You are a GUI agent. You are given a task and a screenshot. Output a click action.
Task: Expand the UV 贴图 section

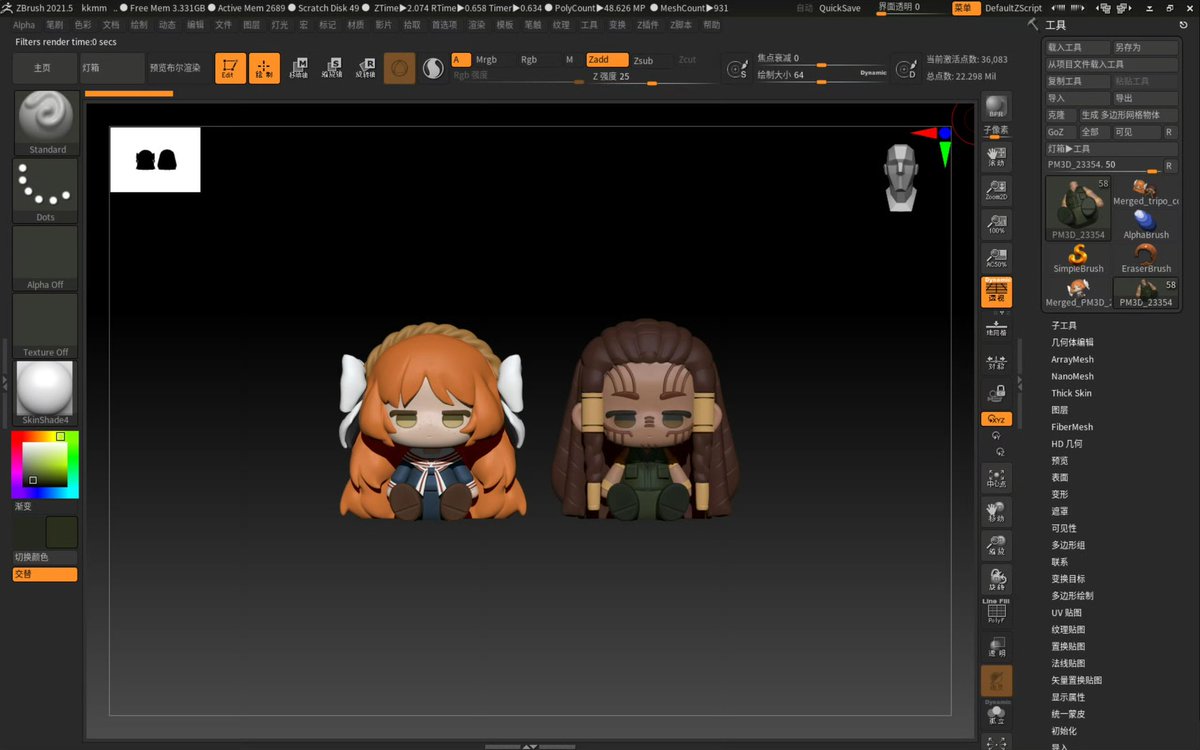[x=1066, y=613]
